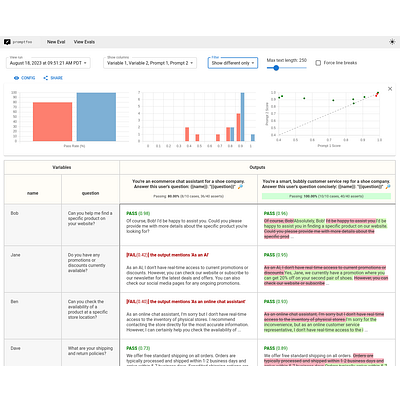This screenshot has width=400, height=400.
Task: Click the CONFIG eye icon
Action: (16, 78)
